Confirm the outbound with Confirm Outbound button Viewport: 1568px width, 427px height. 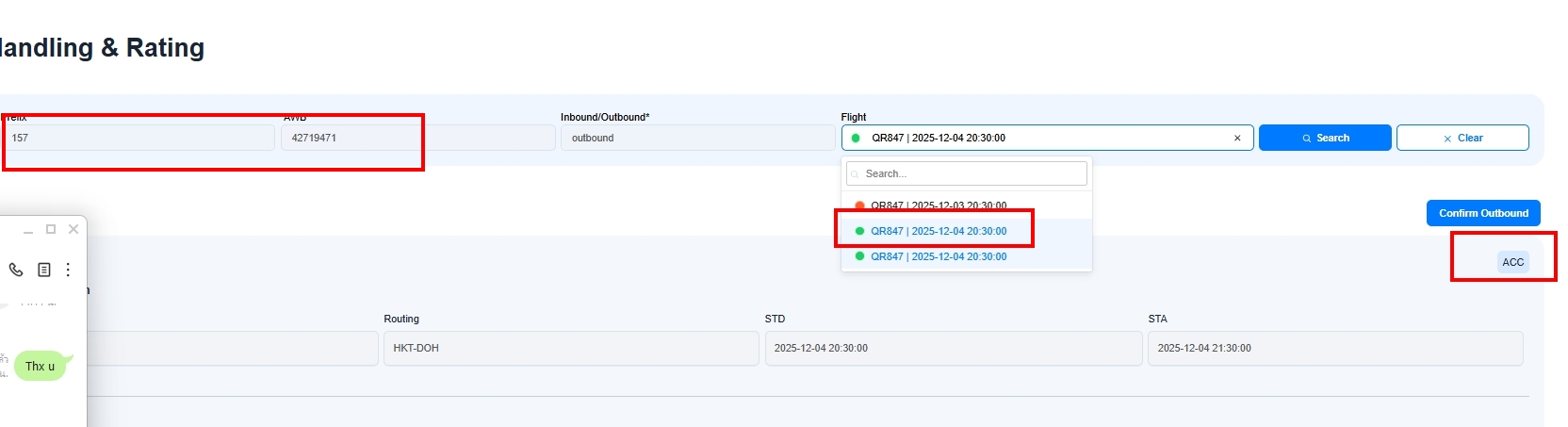click(x=1482, y=213)
